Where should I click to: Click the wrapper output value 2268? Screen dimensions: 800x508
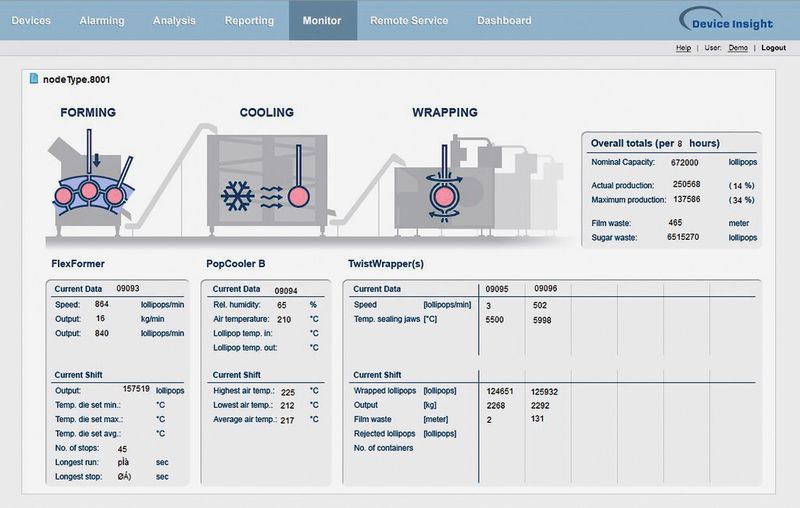(495, 405)
